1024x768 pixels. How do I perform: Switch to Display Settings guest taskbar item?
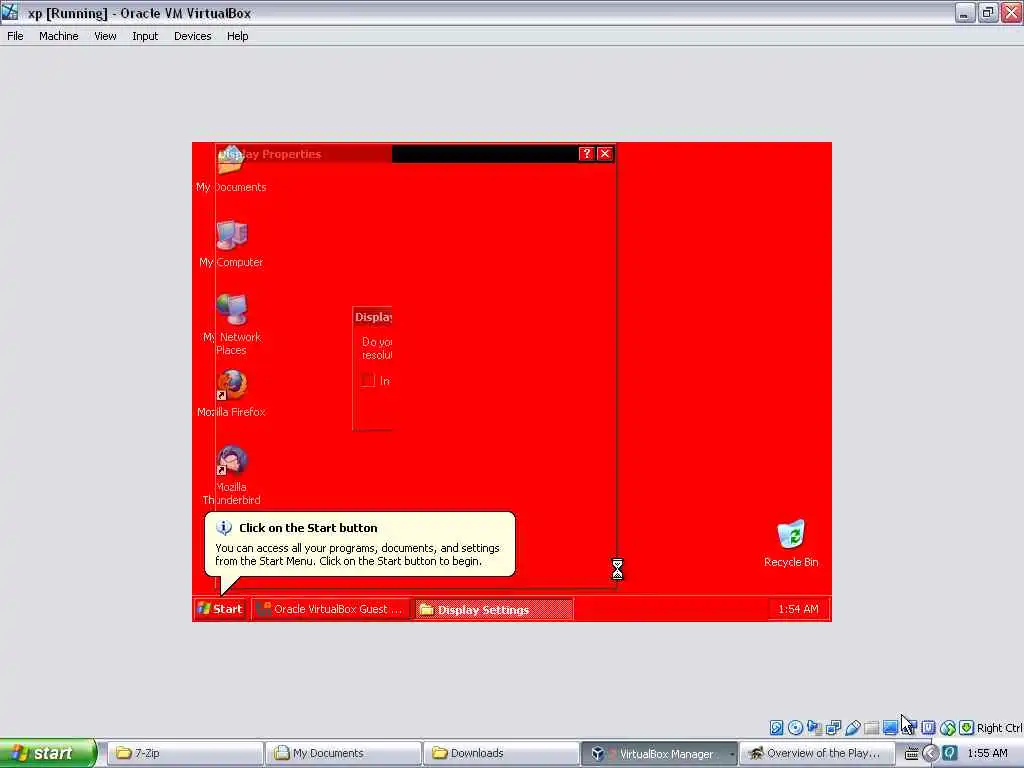(x=494, y=609)
